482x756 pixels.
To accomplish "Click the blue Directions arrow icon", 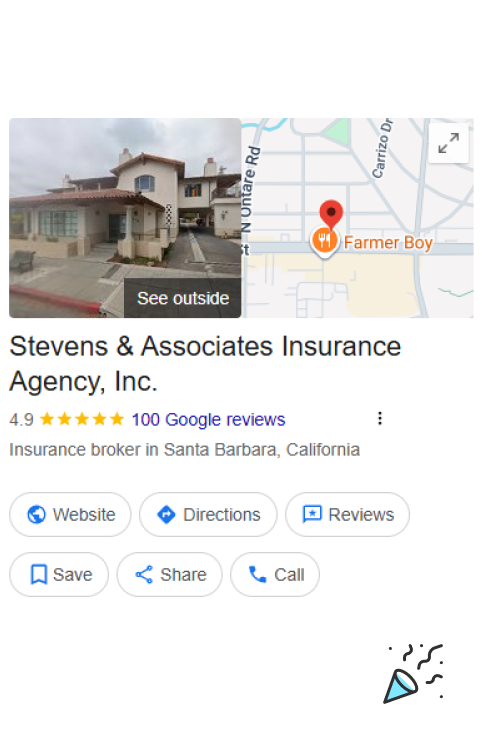I will [166, 514].
